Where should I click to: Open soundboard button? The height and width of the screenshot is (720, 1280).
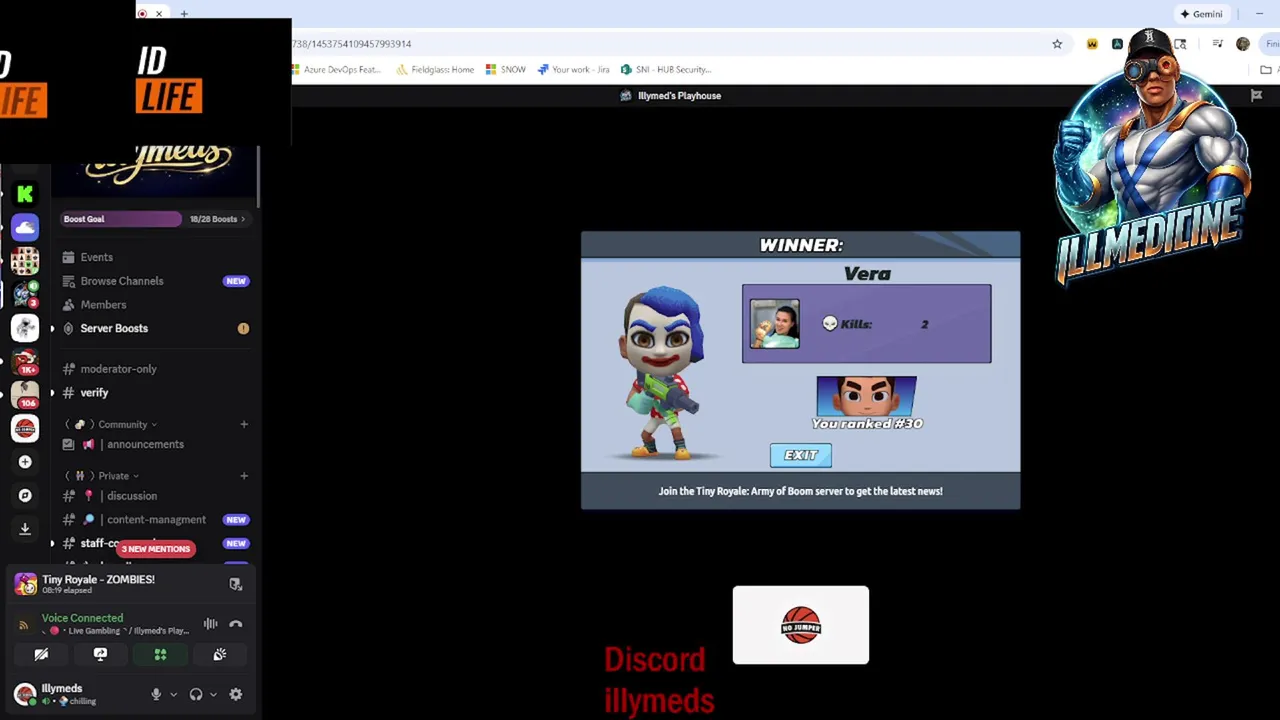[x=220, y=654]
